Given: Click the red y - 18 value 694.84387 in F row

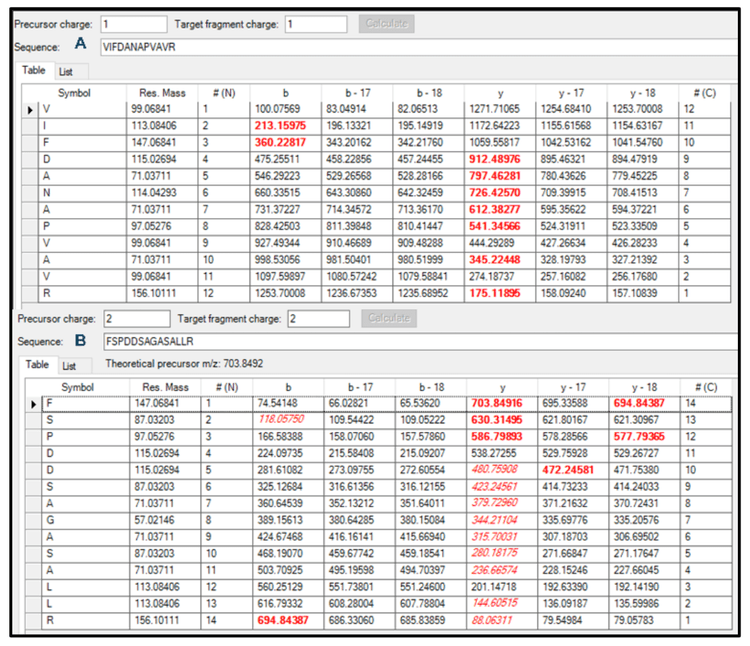Looking at the screenshot, I should pos(639,404).
